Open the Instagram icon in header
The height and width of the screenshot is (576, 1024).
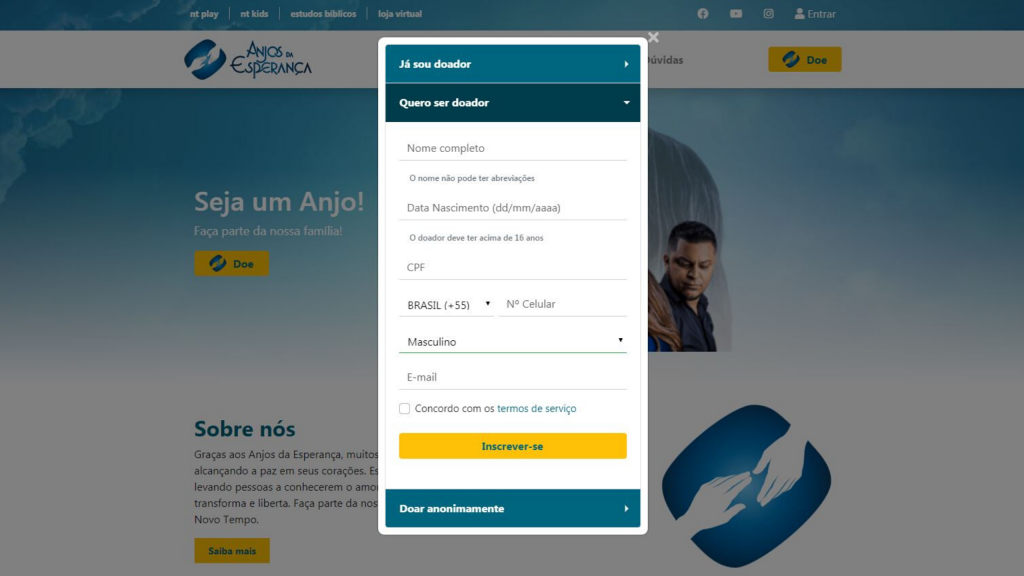coord(769,13)
